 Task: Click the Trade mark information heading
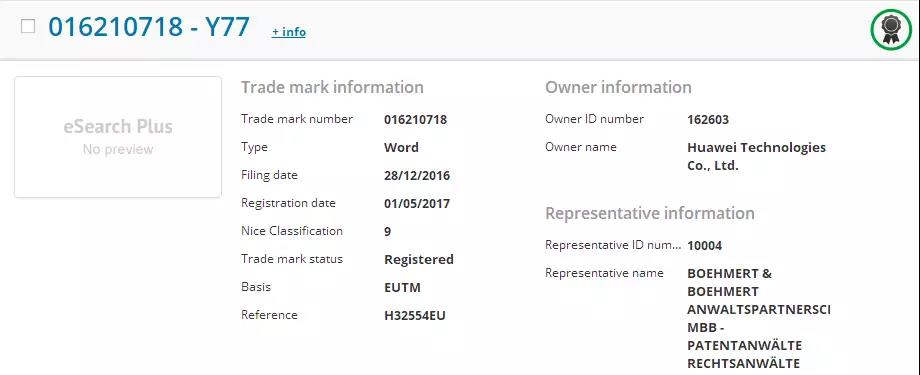[x=332, y=87]
